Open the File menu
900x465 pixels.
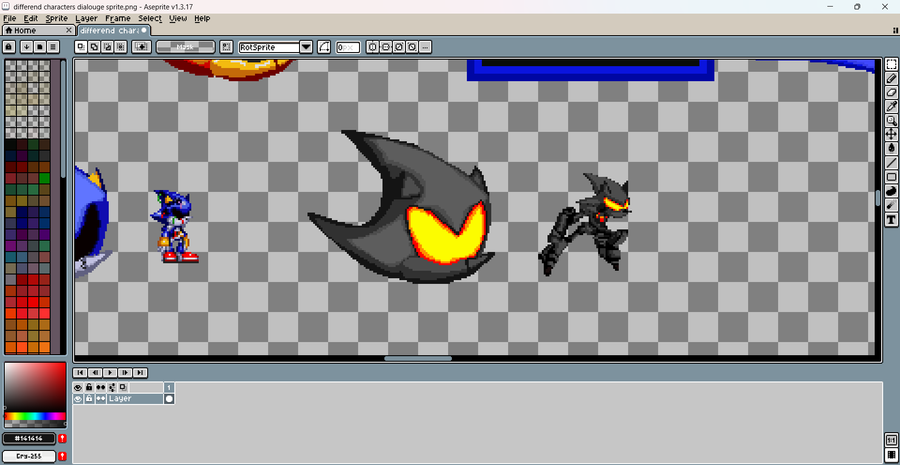[x=9, y=18]
